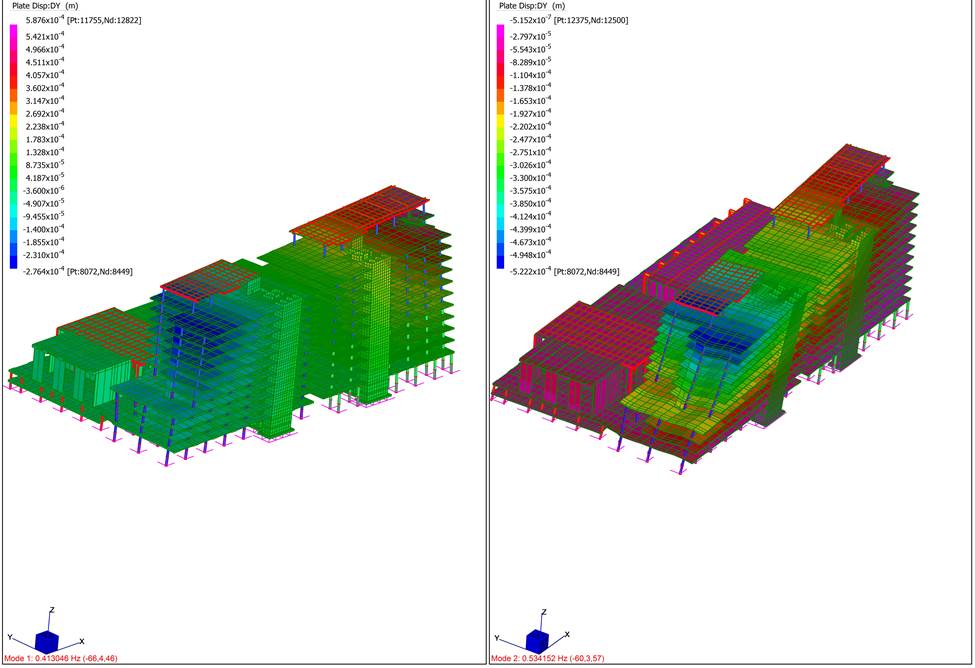Click right legend max -5.152x10-7 [Pt:12375,Nd:12500] label
The width and height of the screenshot is (975, 668).
pyautogui.click(x=568, y=20)
